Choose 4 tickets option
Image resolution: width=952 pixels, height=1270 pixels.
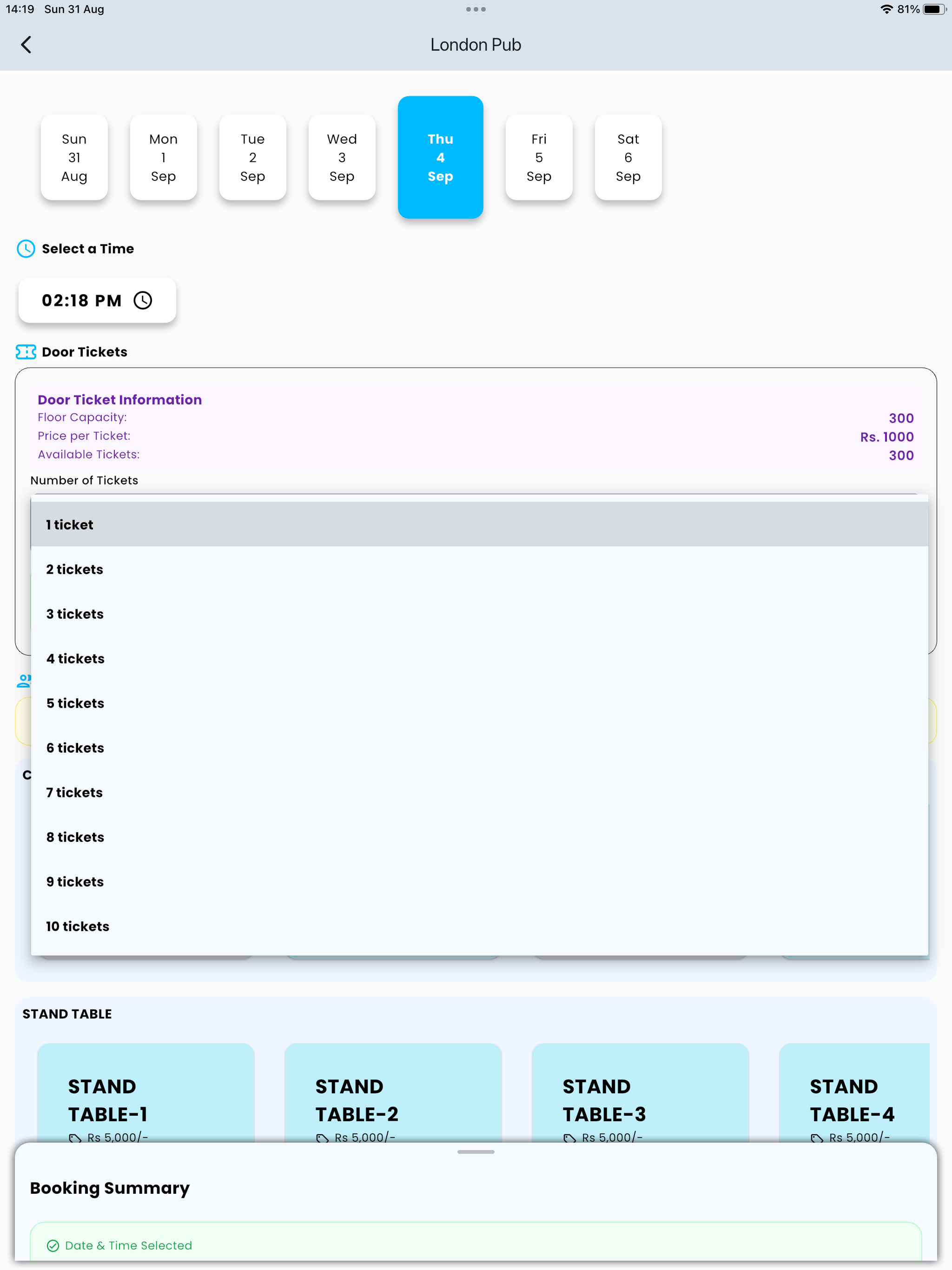(479, 659)
